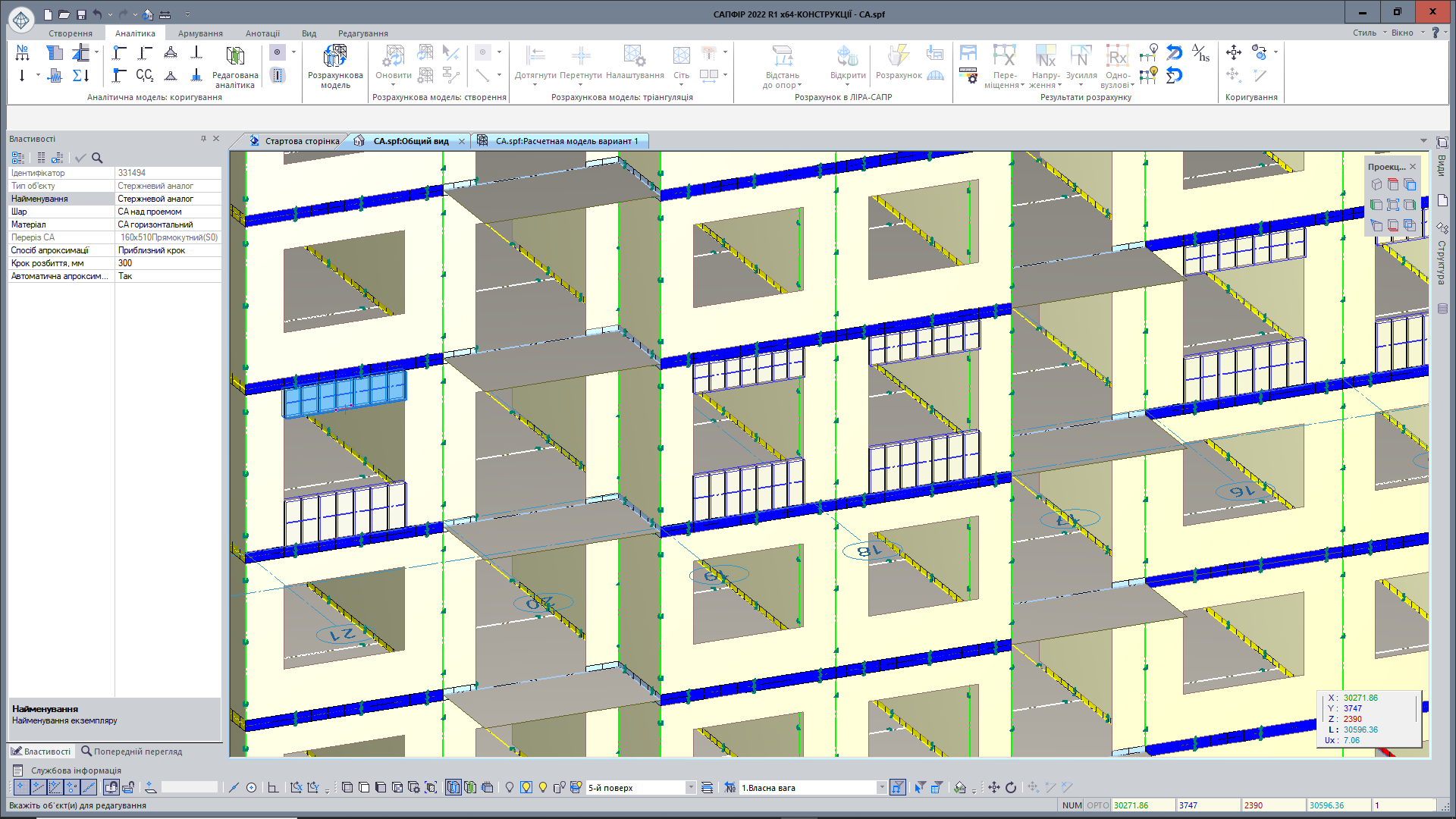Viewport: 1456px width, 819px height.
Task: Click the save floppy disk icon
Action: (x=82, y=14)
